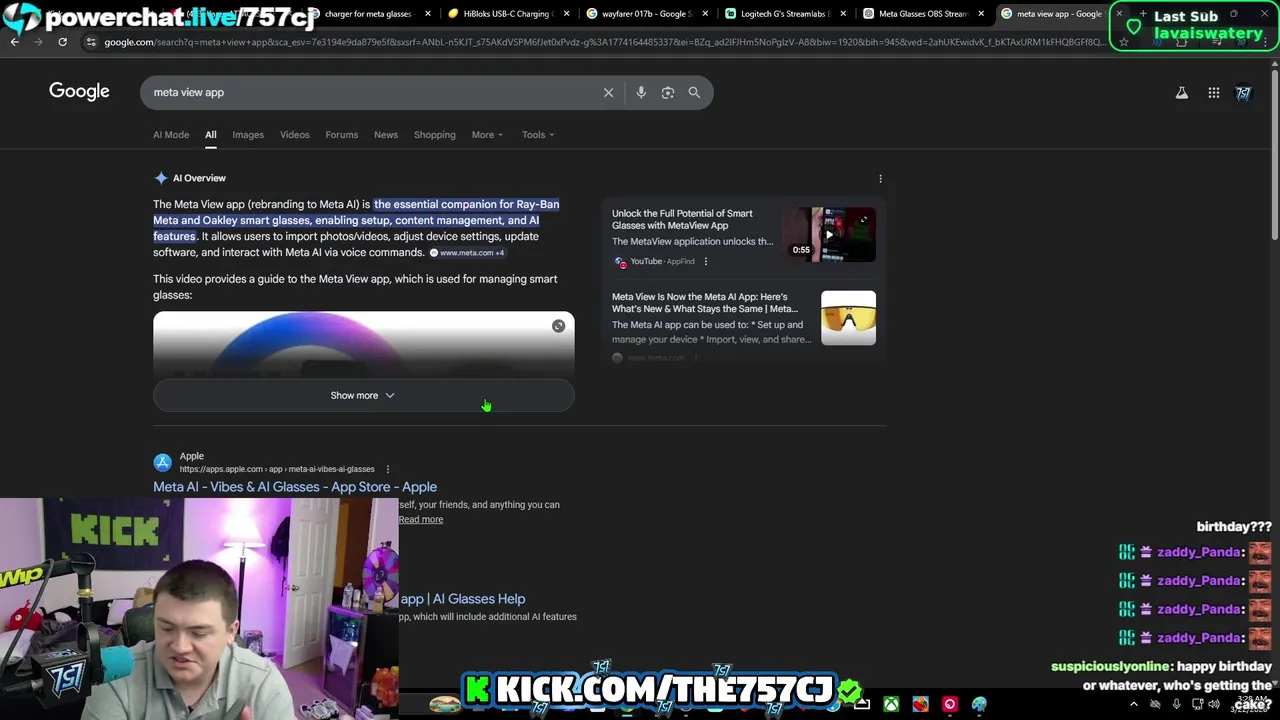Reload the page with refresh icon
Screen dimensions: 1280x720
62,42
